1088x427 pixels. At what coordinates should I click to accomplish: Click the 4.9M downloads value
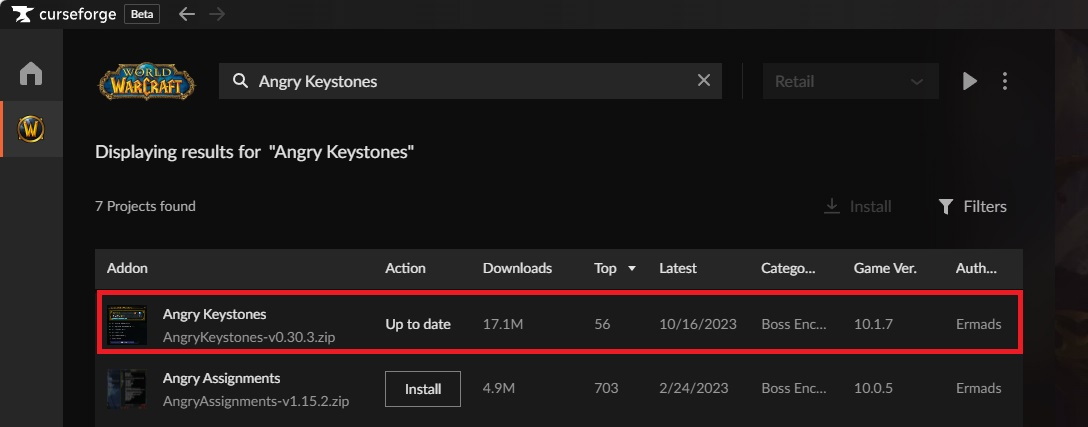click(x=499, y=388)
